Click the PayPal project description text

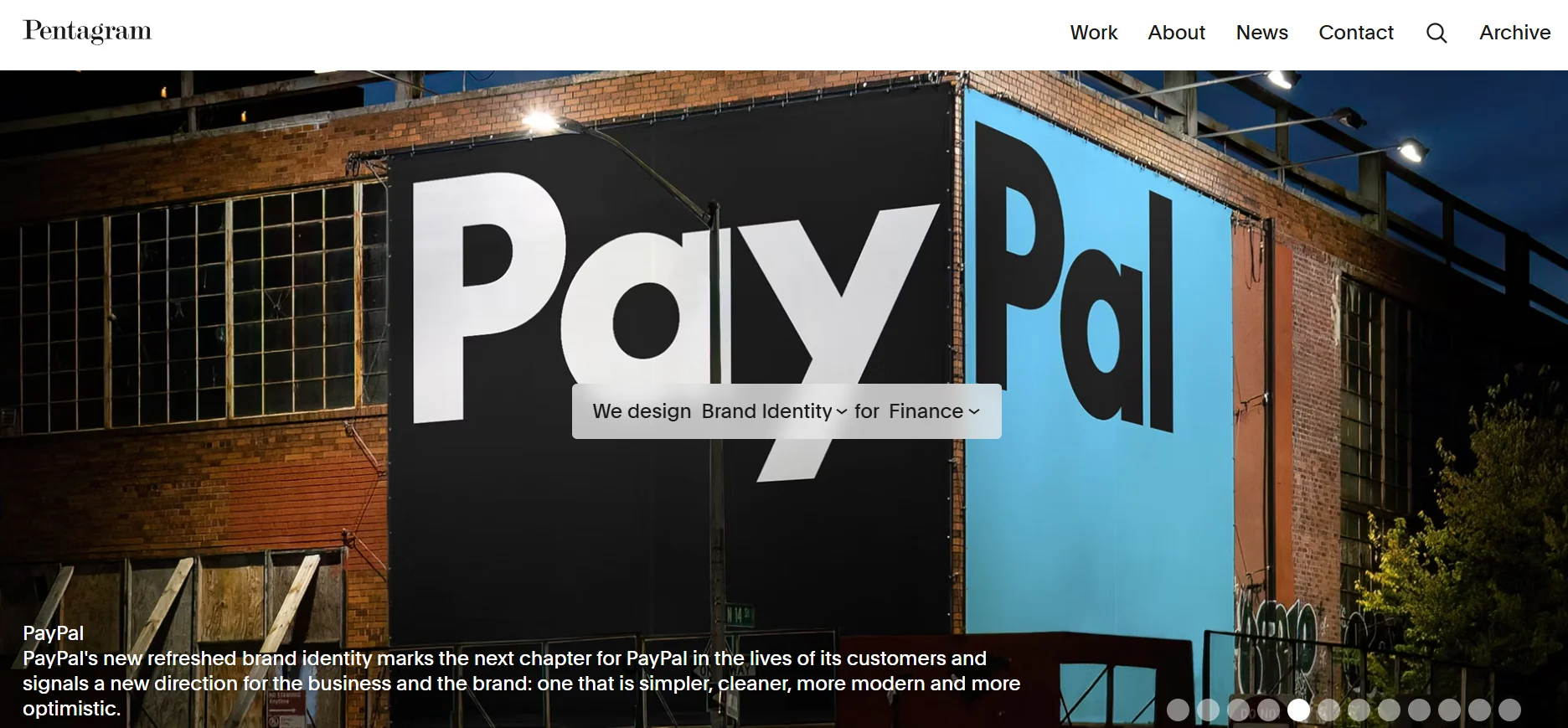pyautogui.click(x=521, y=684)
